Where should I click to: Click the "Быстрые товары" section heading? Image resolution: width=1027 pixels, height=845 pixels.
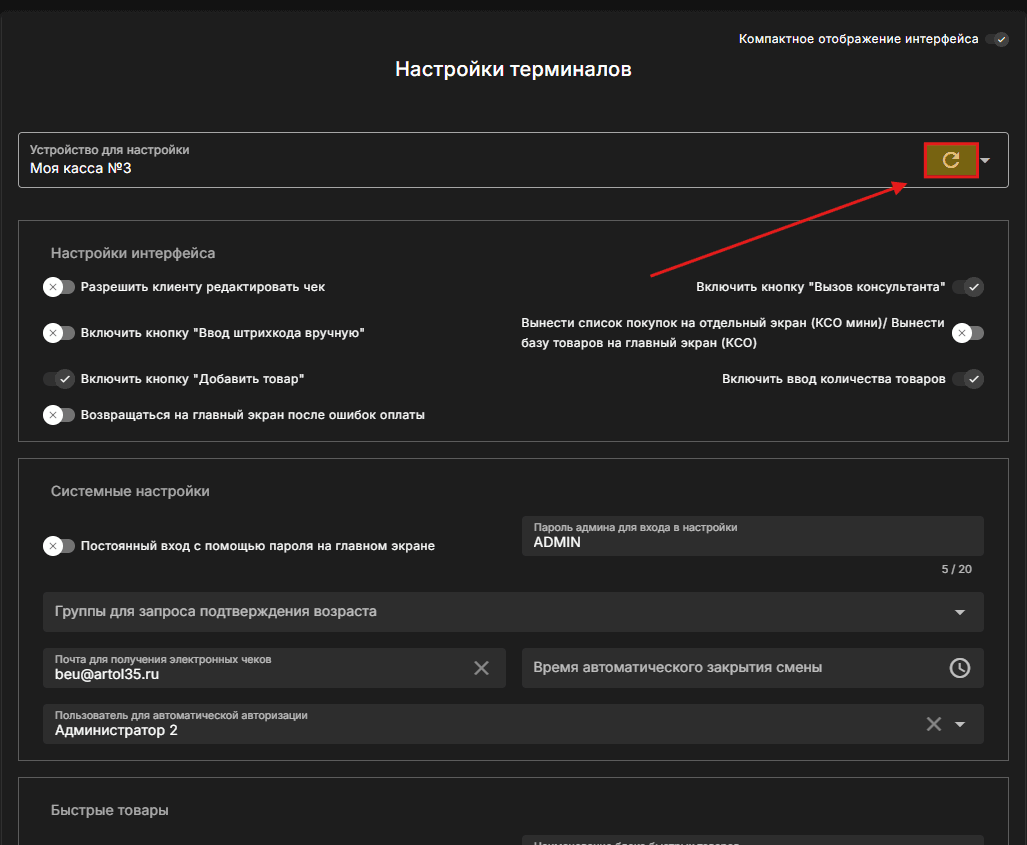tap(109, 810)
